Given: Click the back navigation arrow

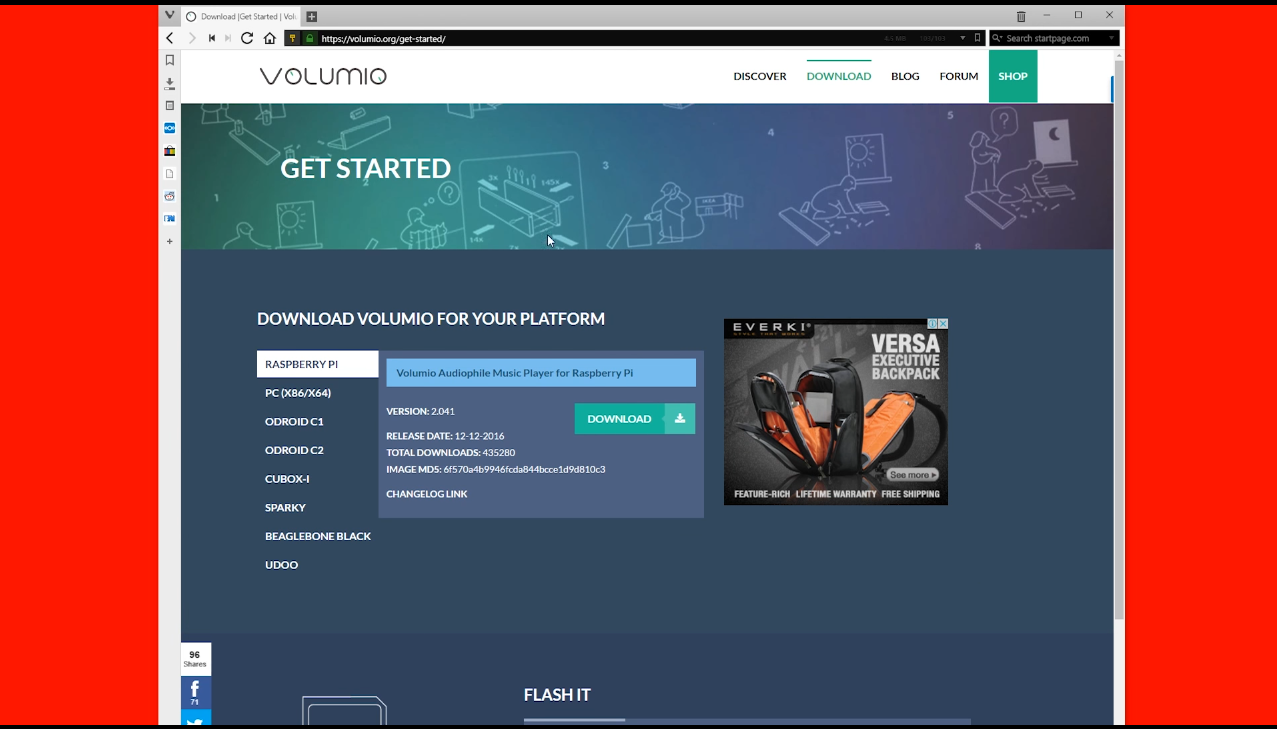Looking at the screenshot, I should coord(169,37).
